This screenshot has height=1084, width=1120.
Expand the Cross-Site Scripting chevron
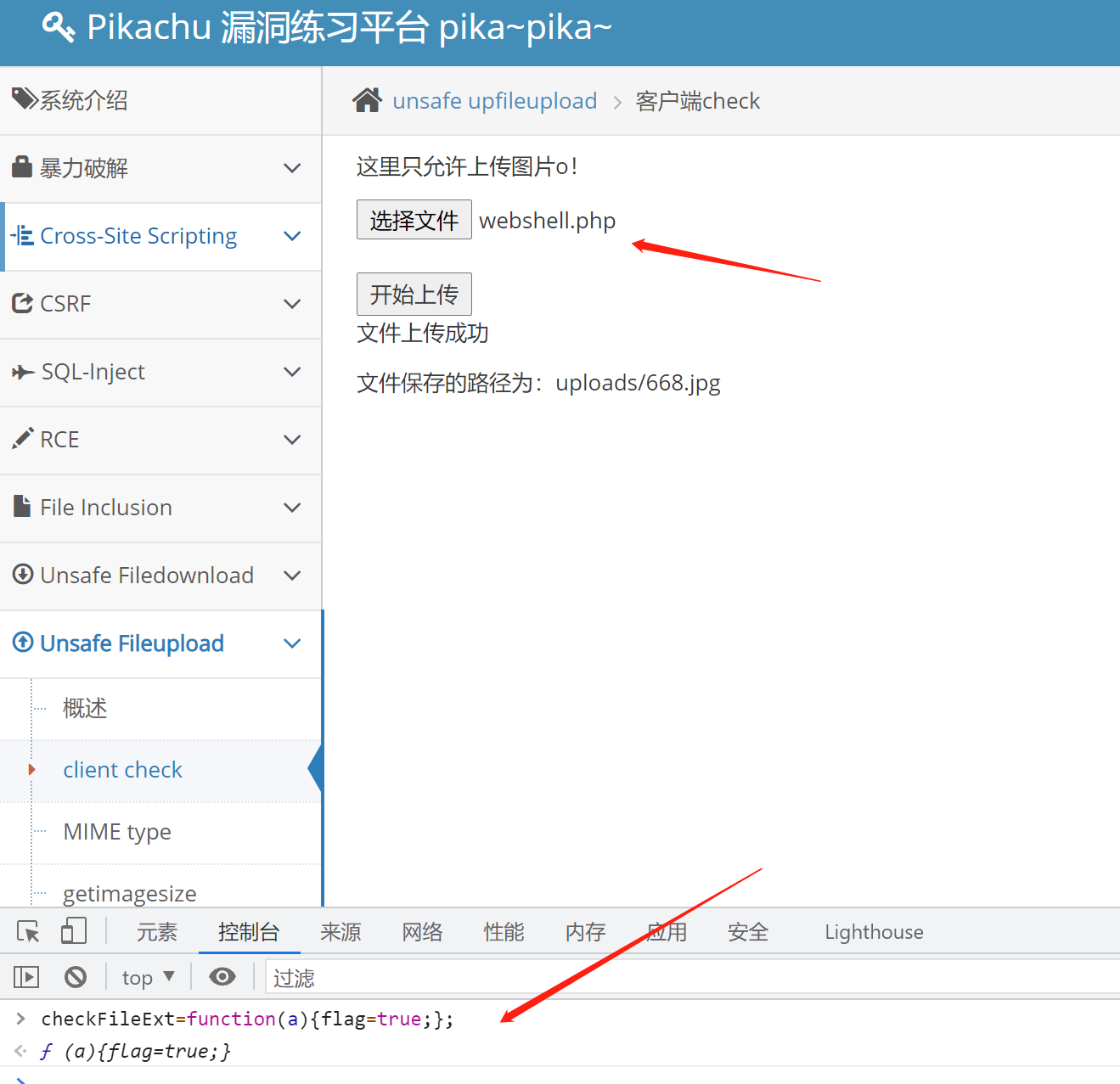tap(292, 236)
